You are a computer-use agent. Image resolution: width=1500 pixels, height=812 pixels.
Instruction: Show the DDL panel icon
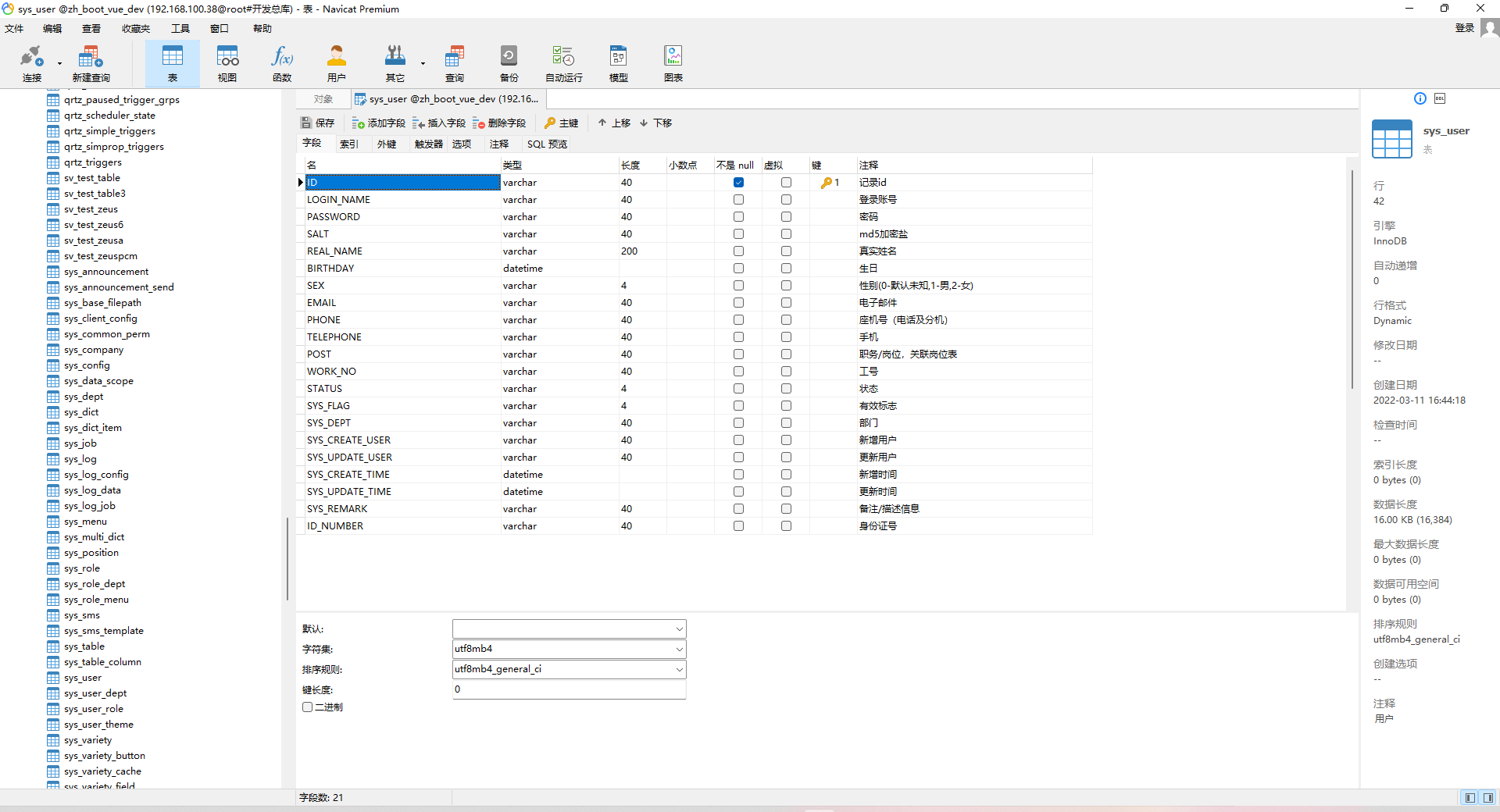1440,98
